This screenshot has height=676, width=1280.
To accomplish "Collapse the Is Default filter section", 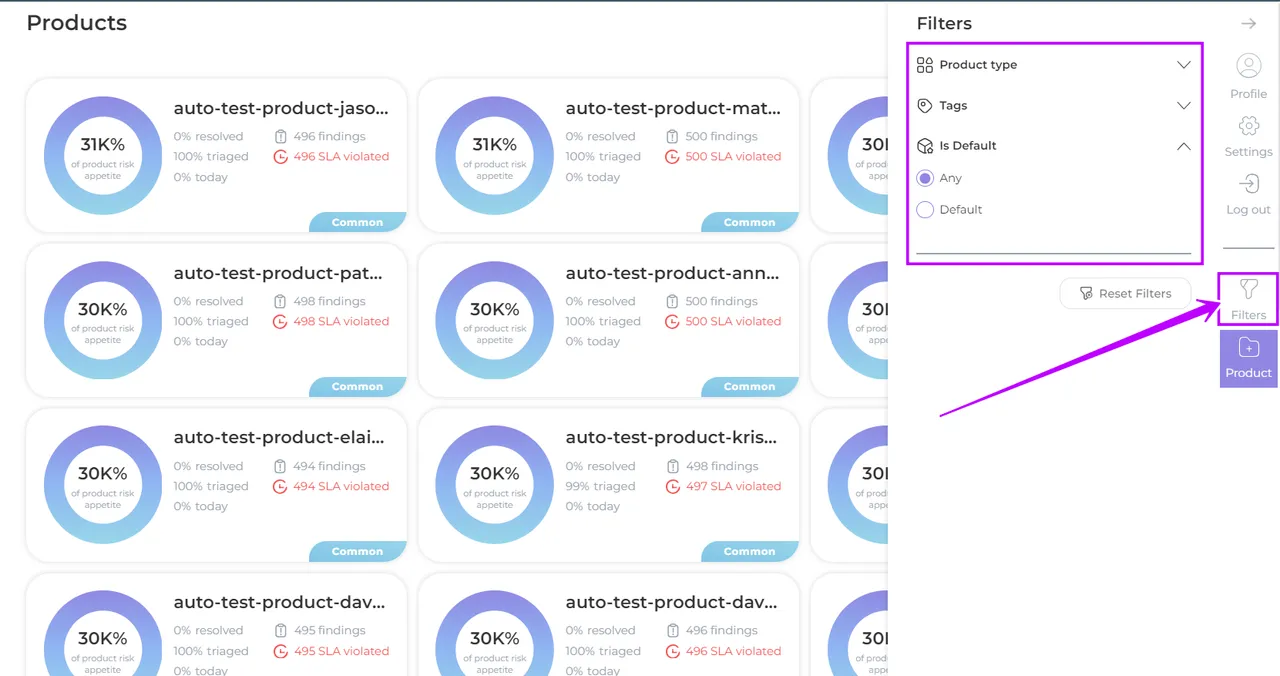I will click(1184, 146).
